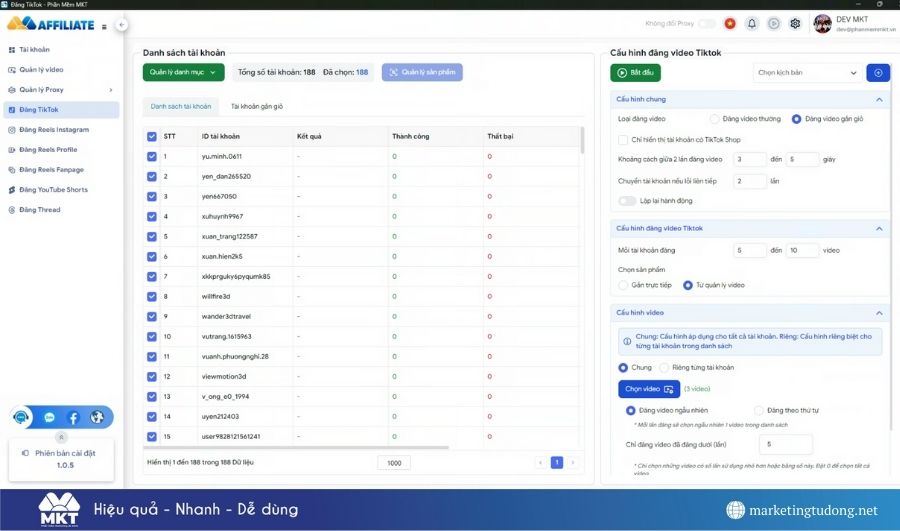Image resolution: width=900 pixels, height=531 pixels.
Task: Toggle the select-all checkbox in table header
Action: tap(152, 137)
